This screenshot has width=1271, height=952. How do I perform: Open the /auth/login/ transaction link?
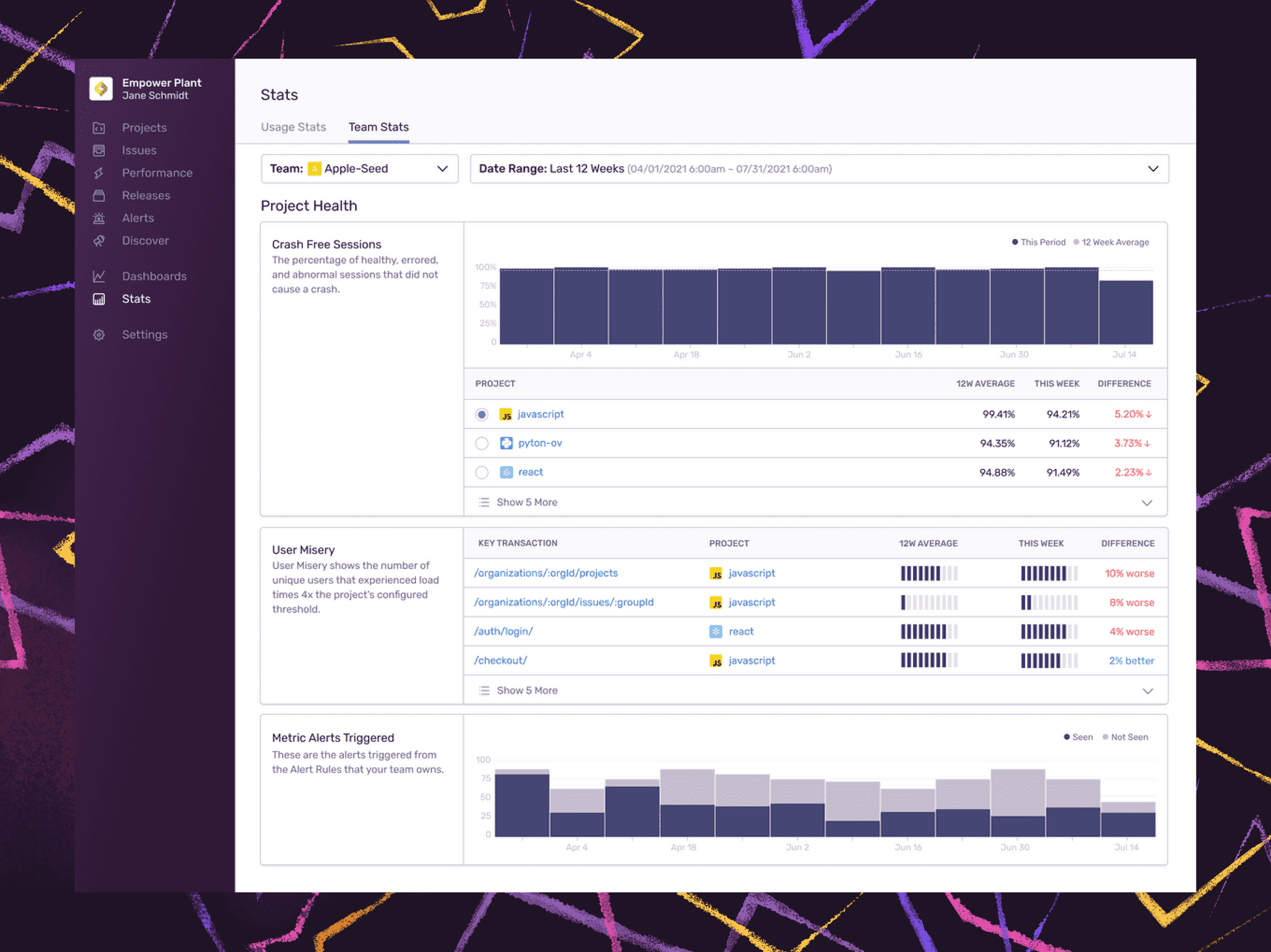tap(503, 631)
